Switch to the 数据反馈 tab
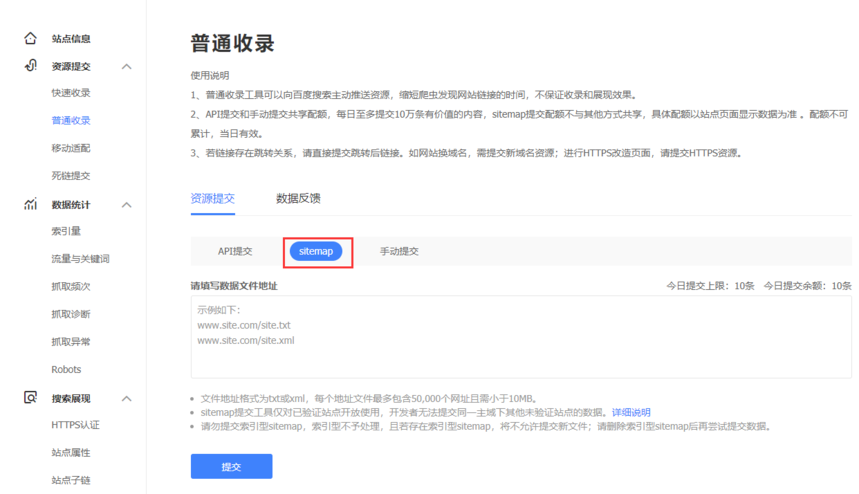 (x=298, y=198)
